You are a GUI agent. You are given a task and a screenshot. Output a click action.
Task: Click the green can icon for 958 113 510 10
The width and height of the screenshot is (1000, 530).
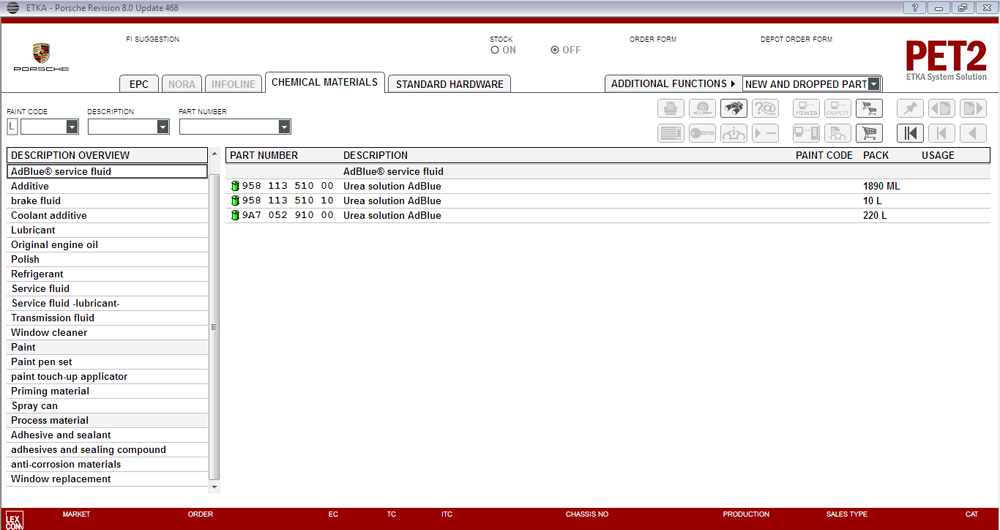[x=235, y=201]
